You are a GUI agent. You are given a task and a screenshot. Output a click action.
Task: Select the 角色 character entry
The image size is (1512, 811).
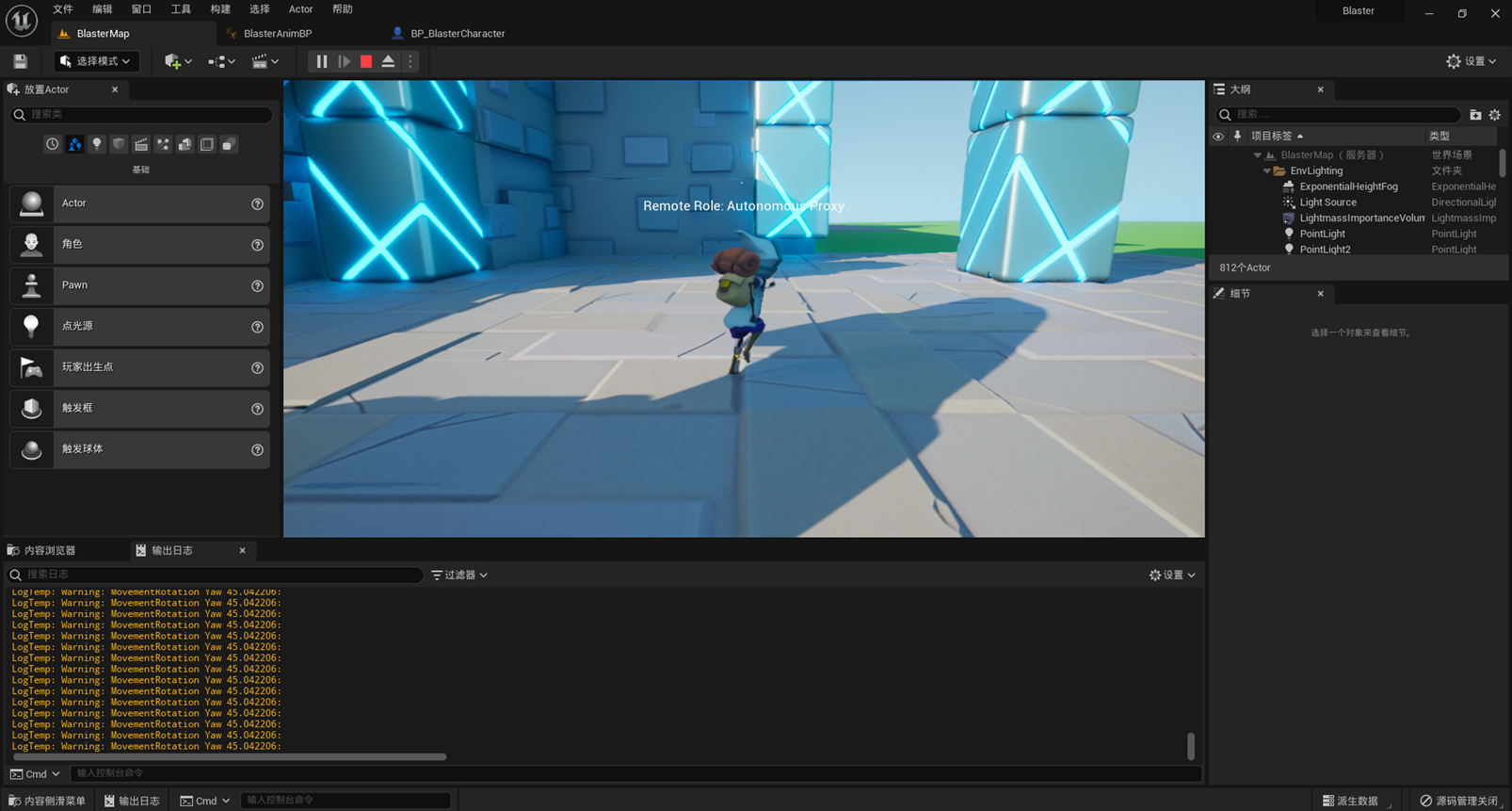(139, 244)
